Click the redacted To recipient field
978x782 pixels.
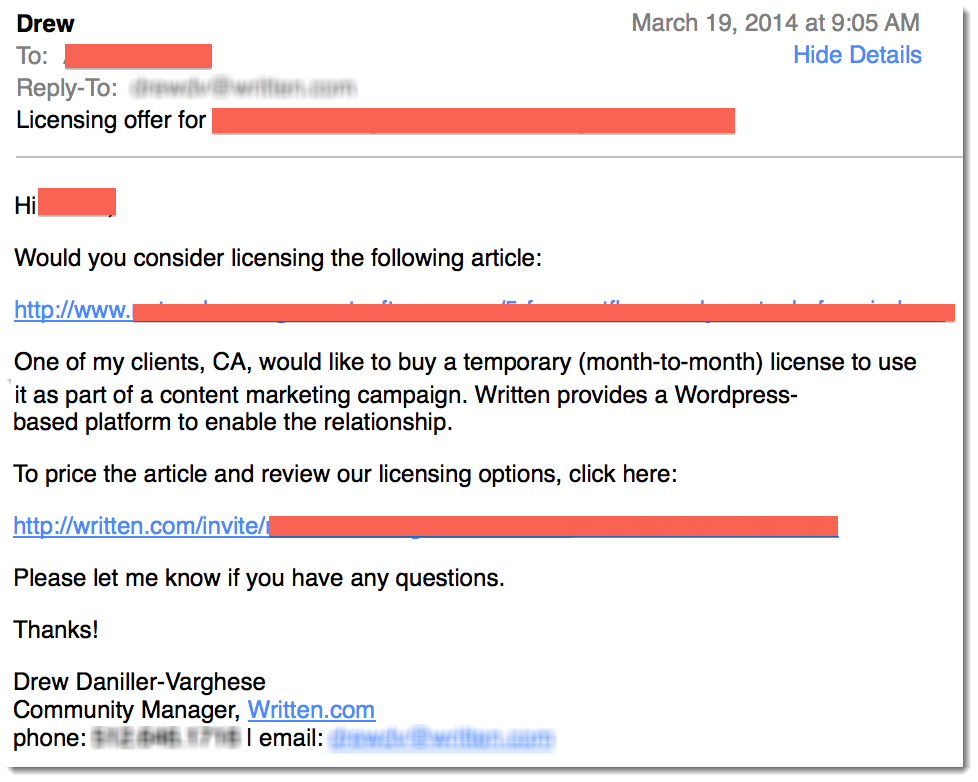click(138, 56)
